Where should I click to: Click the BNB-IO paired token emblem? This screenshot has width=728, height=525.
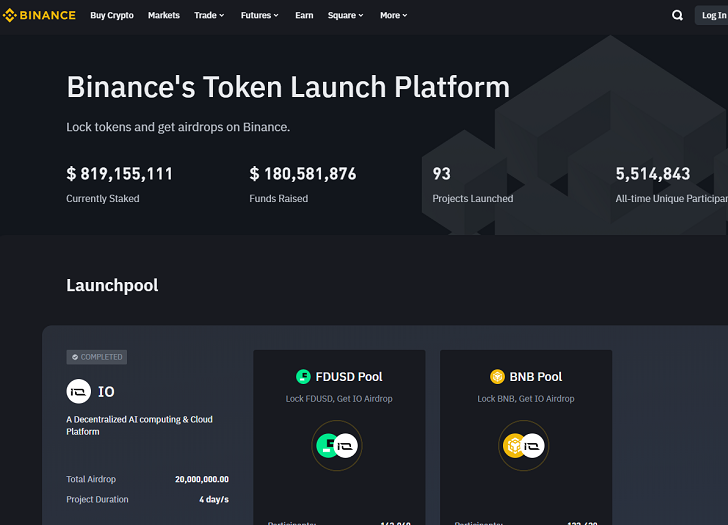pyautogui.click(x=524, y=446)
